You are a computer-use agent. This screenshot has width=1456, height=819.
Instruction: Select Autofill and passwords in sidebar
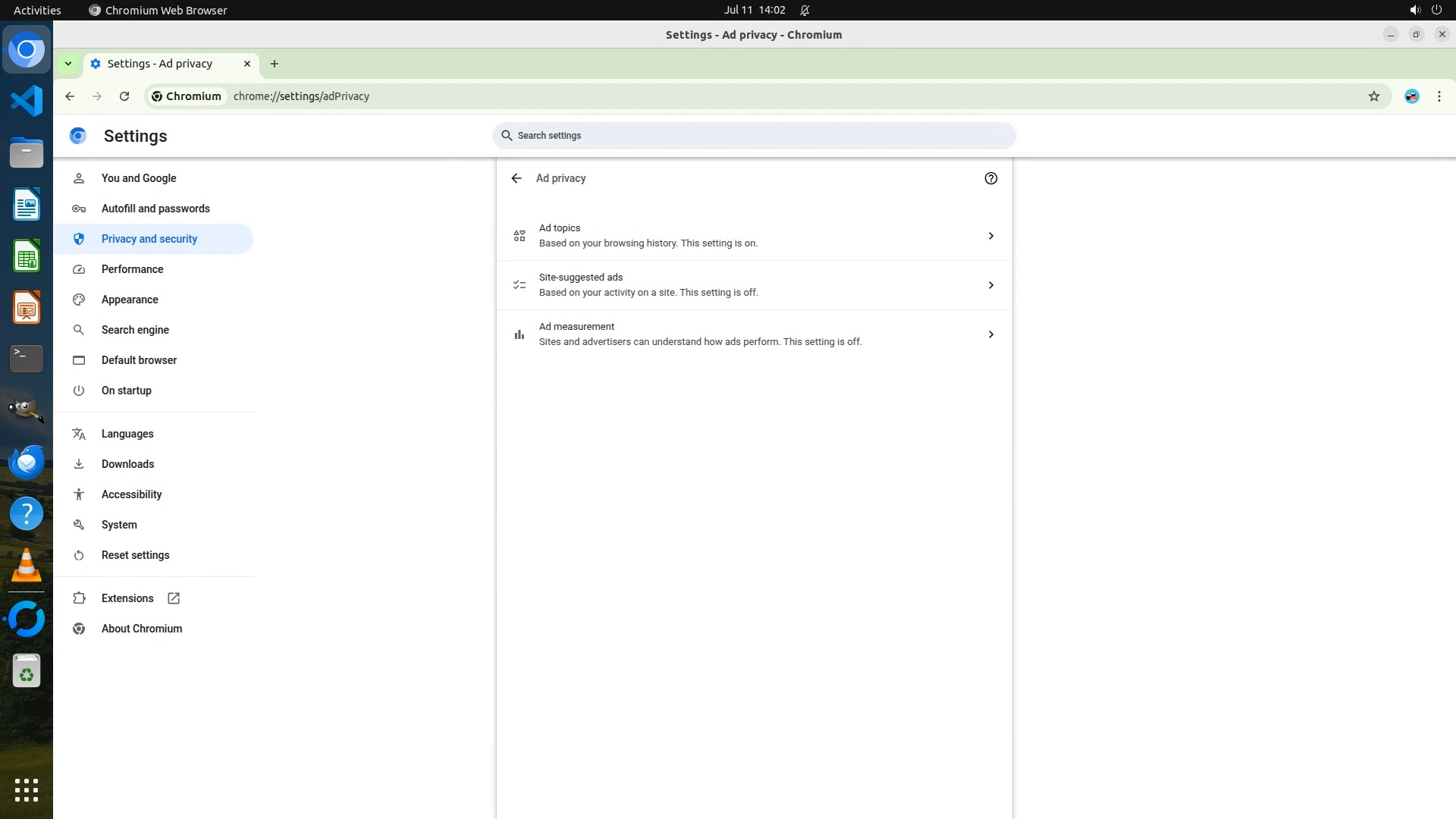click(155, 209)
